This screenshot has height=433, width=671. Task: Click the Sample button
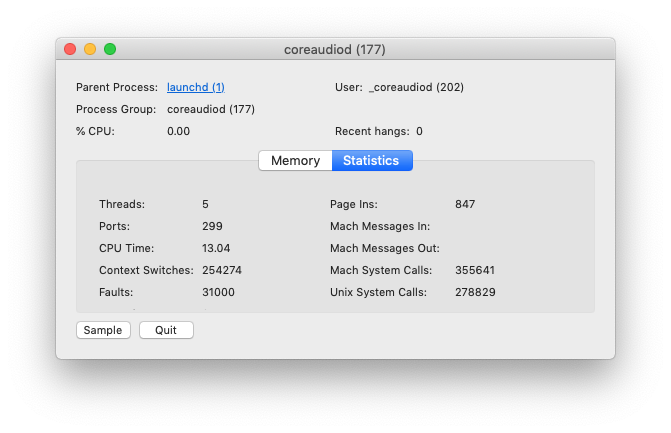(x=103, y=330)
